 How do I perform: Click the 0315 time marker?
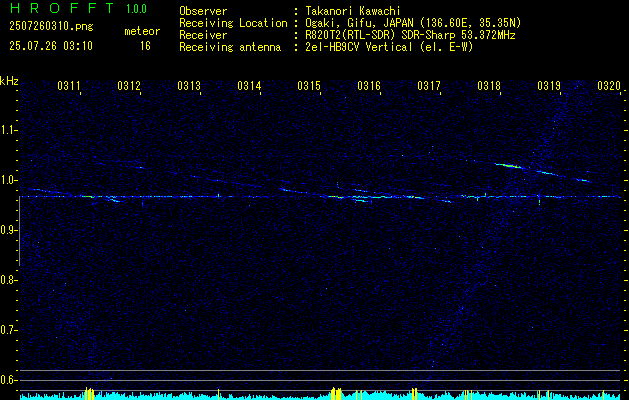click(309, 86)
